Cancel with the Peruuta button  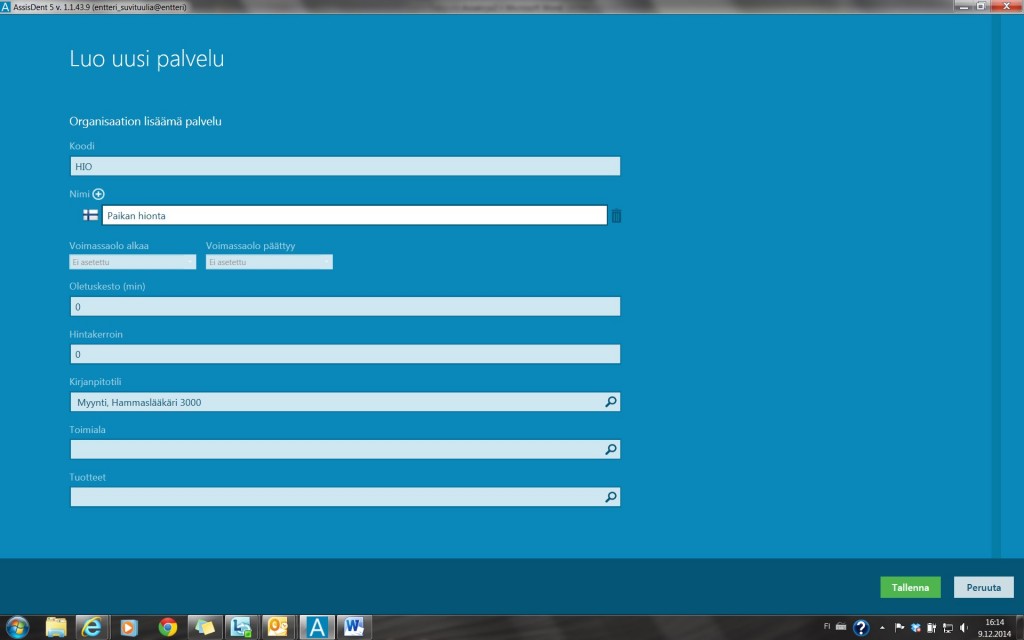pos(984,587)
